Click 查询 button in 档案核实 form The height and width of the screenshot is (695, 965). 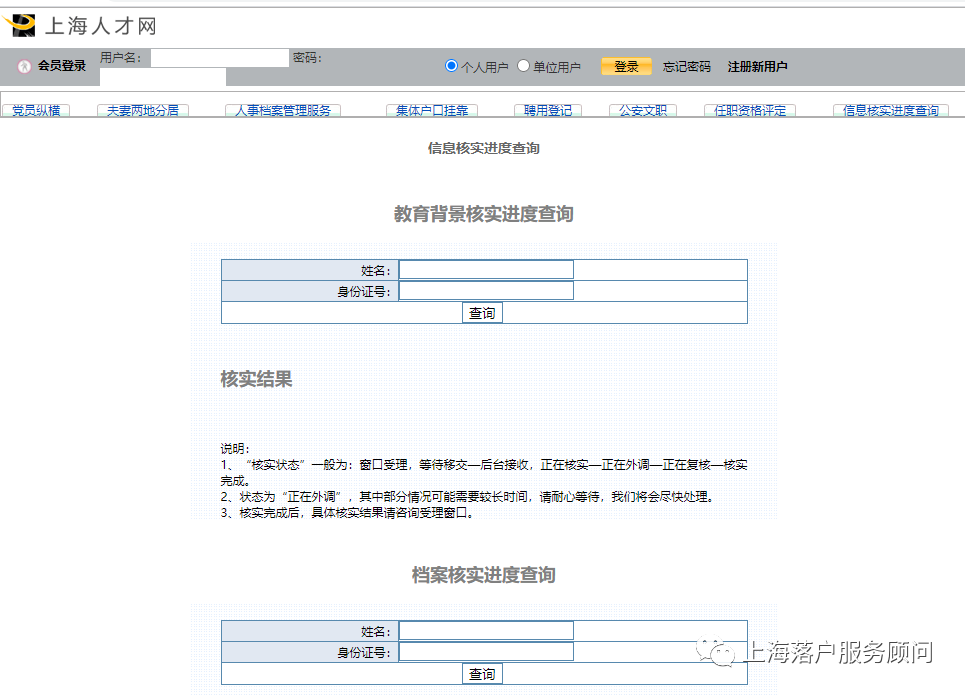pyautogui.click(x=482, y=673)
